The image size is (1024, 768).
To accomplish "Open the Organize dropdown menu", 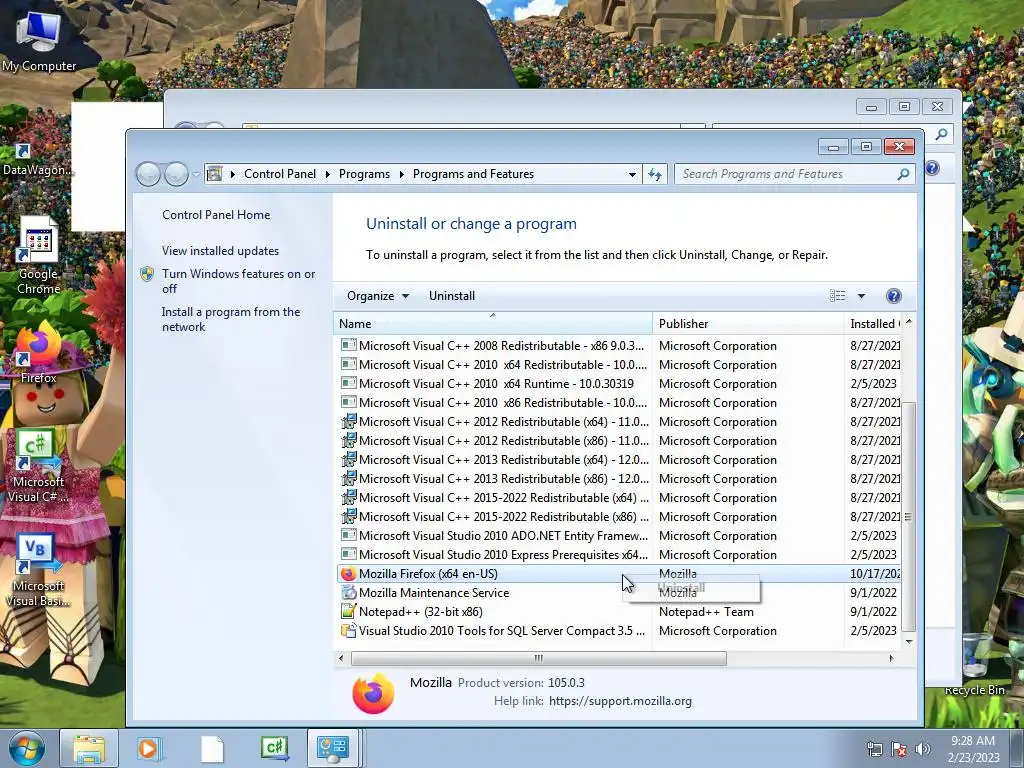I will coord(377,296).
